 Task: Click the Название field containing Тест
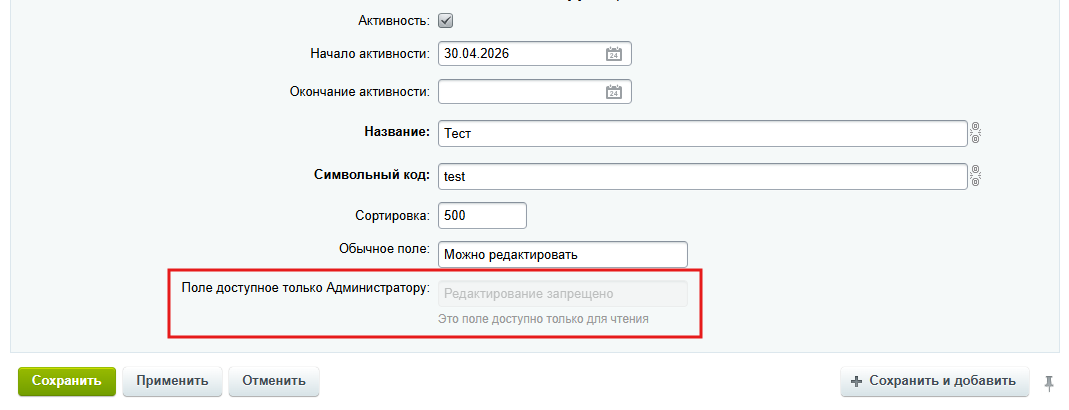[700, 133]
